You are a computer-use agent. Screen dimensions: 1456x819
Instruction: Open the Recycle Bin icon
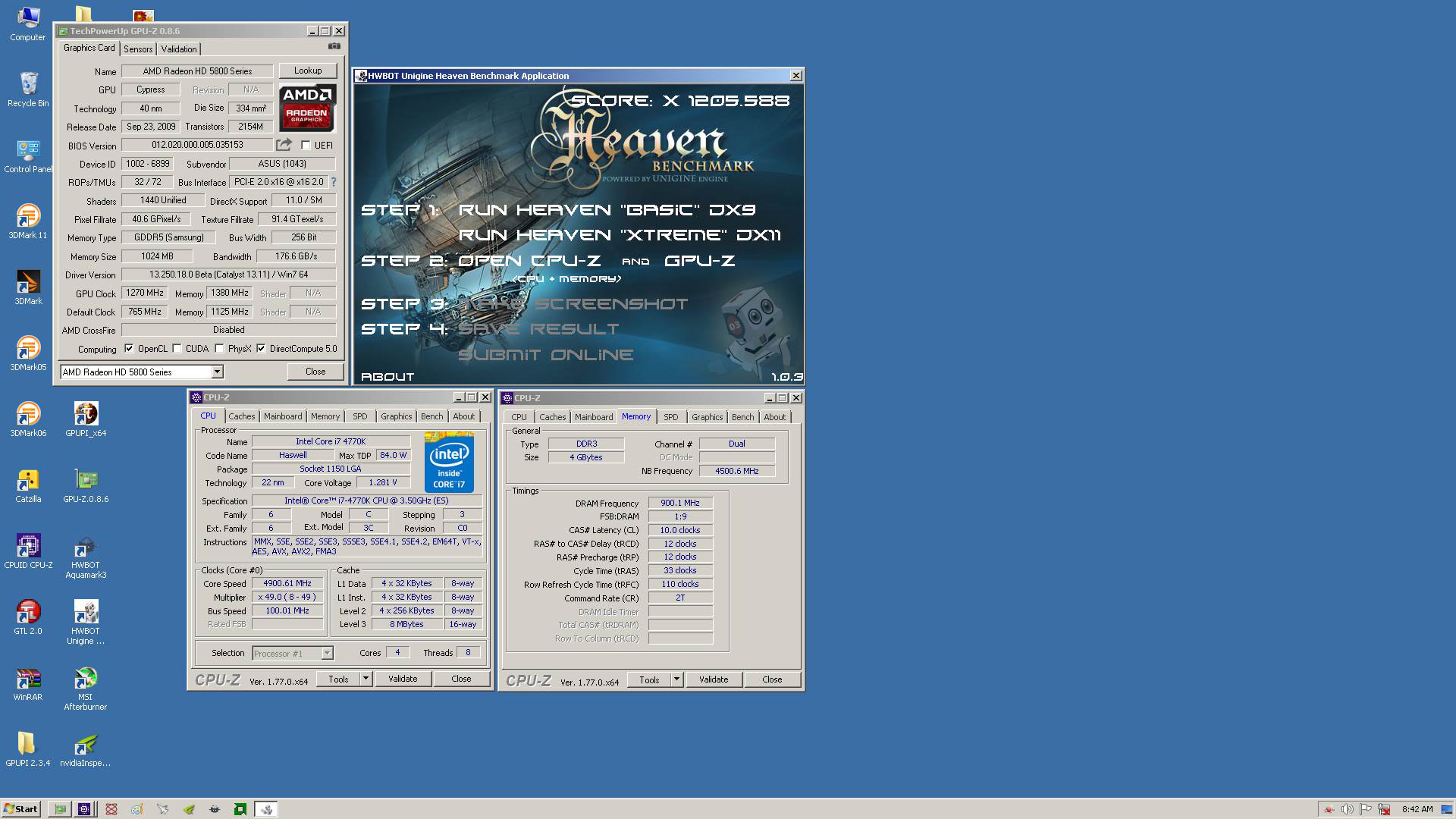pyautogui.click(x=28, y=89)
